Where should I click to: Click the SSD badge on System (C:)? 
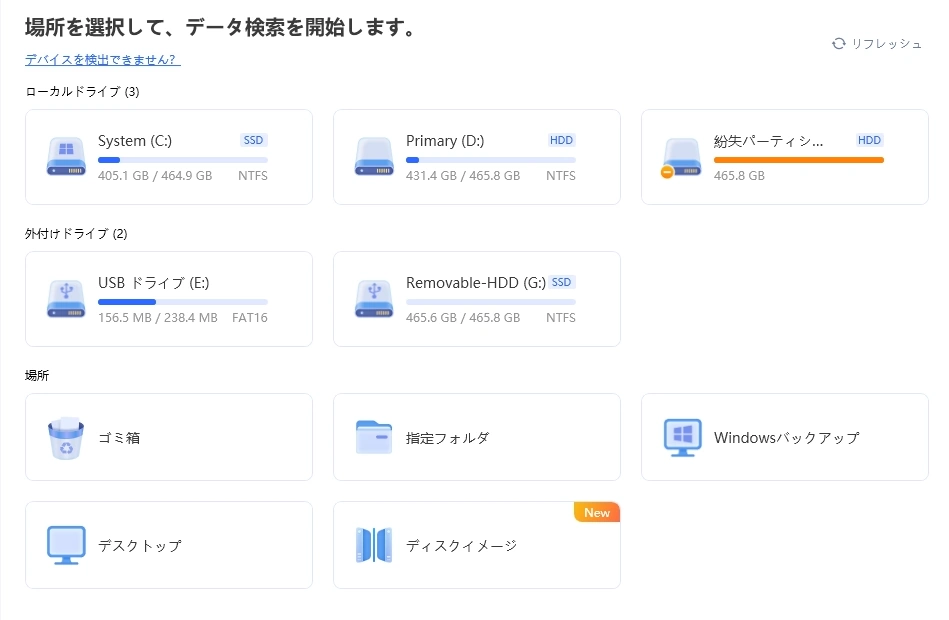(x=253, y=140)
